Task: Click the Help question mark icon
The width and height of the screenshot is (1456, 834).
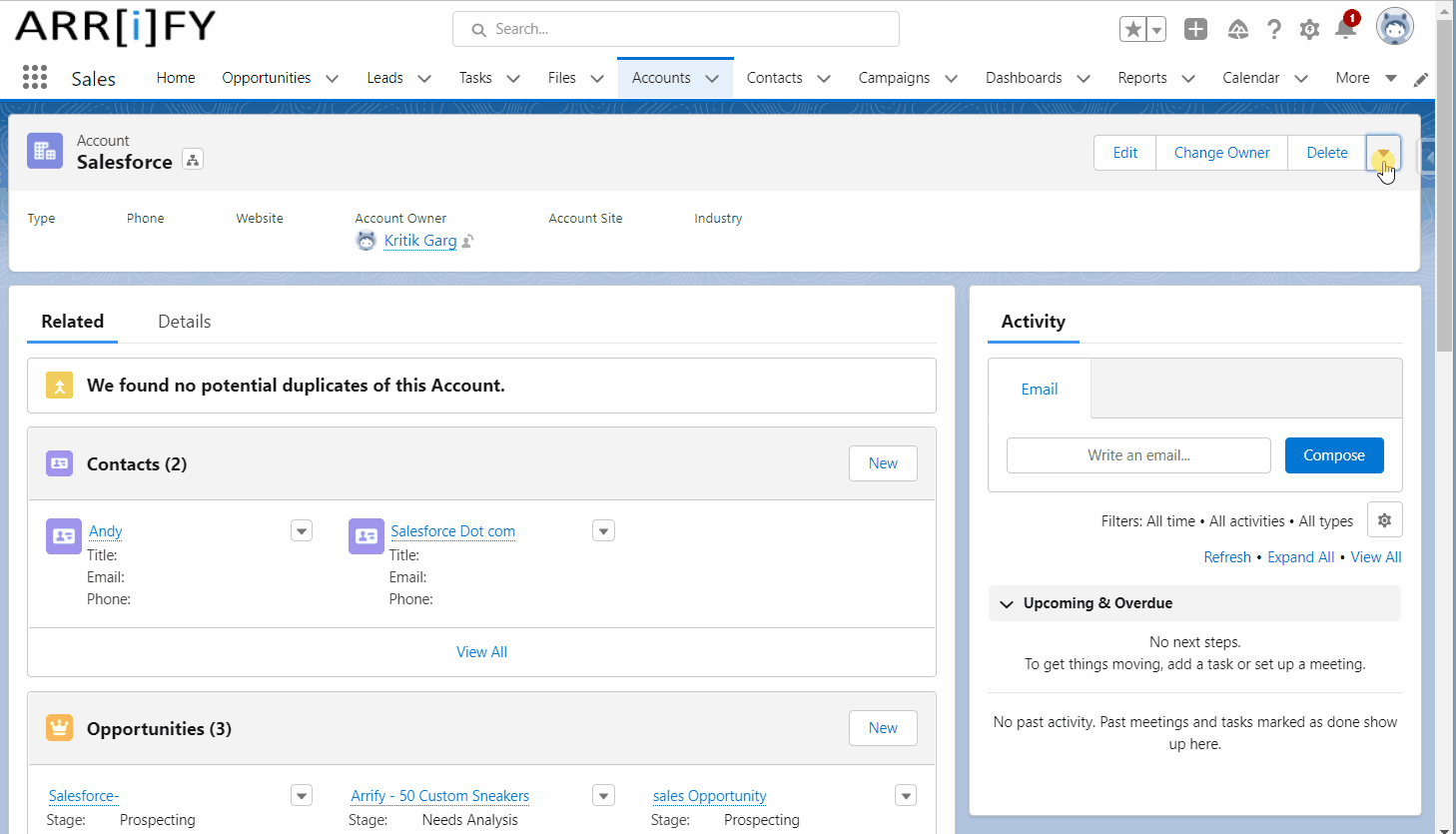Action: tap(1273, 29)
